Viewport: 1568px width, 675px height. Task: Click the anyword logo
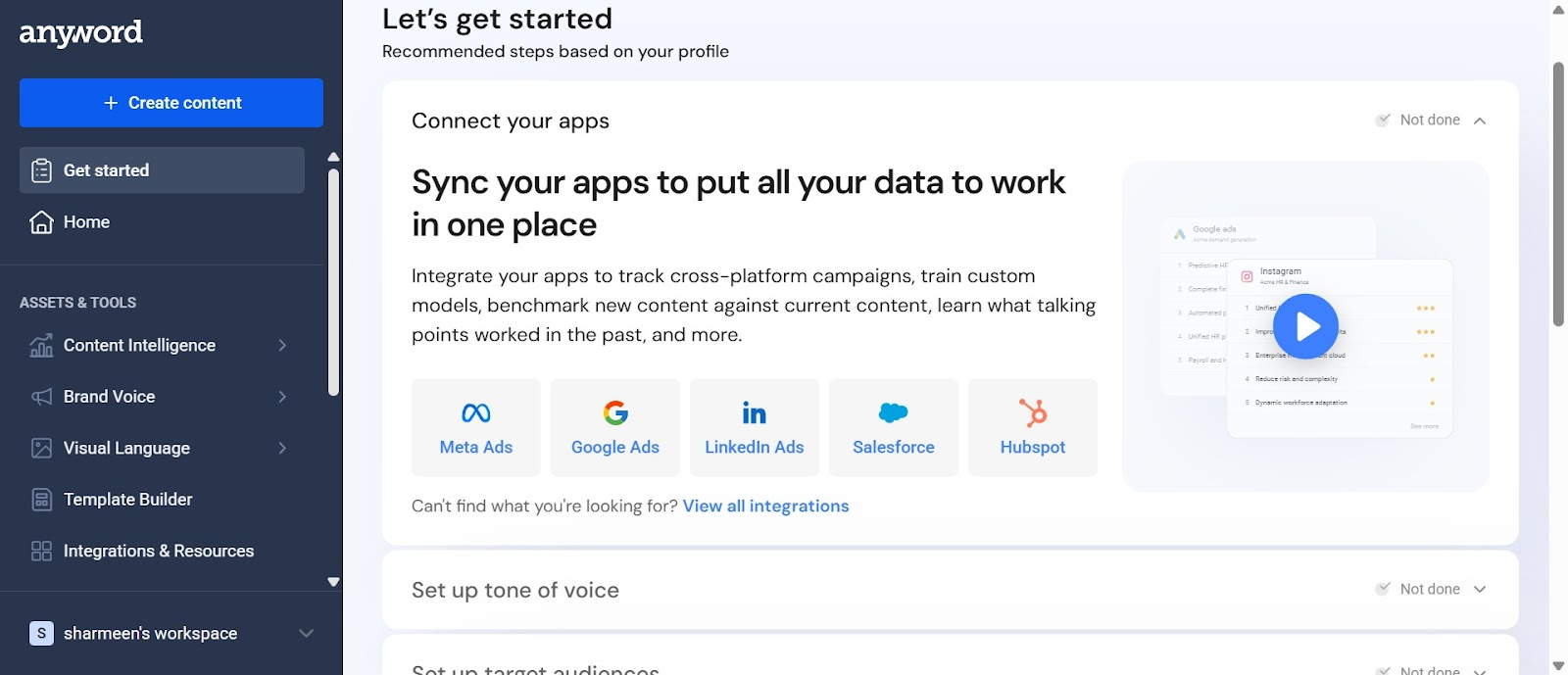point(81,33)
